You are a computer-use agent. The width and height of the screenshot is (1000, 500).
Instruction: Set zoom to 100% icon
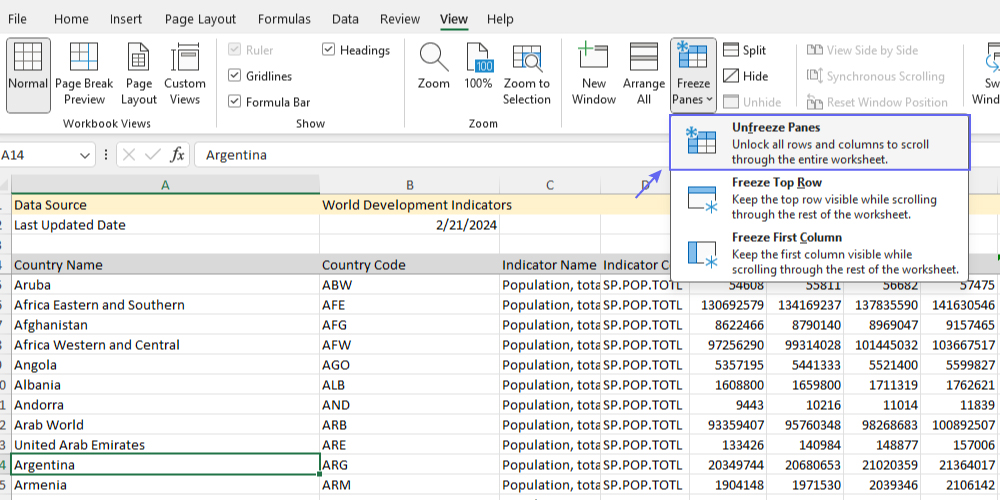(x=479, y=58)
